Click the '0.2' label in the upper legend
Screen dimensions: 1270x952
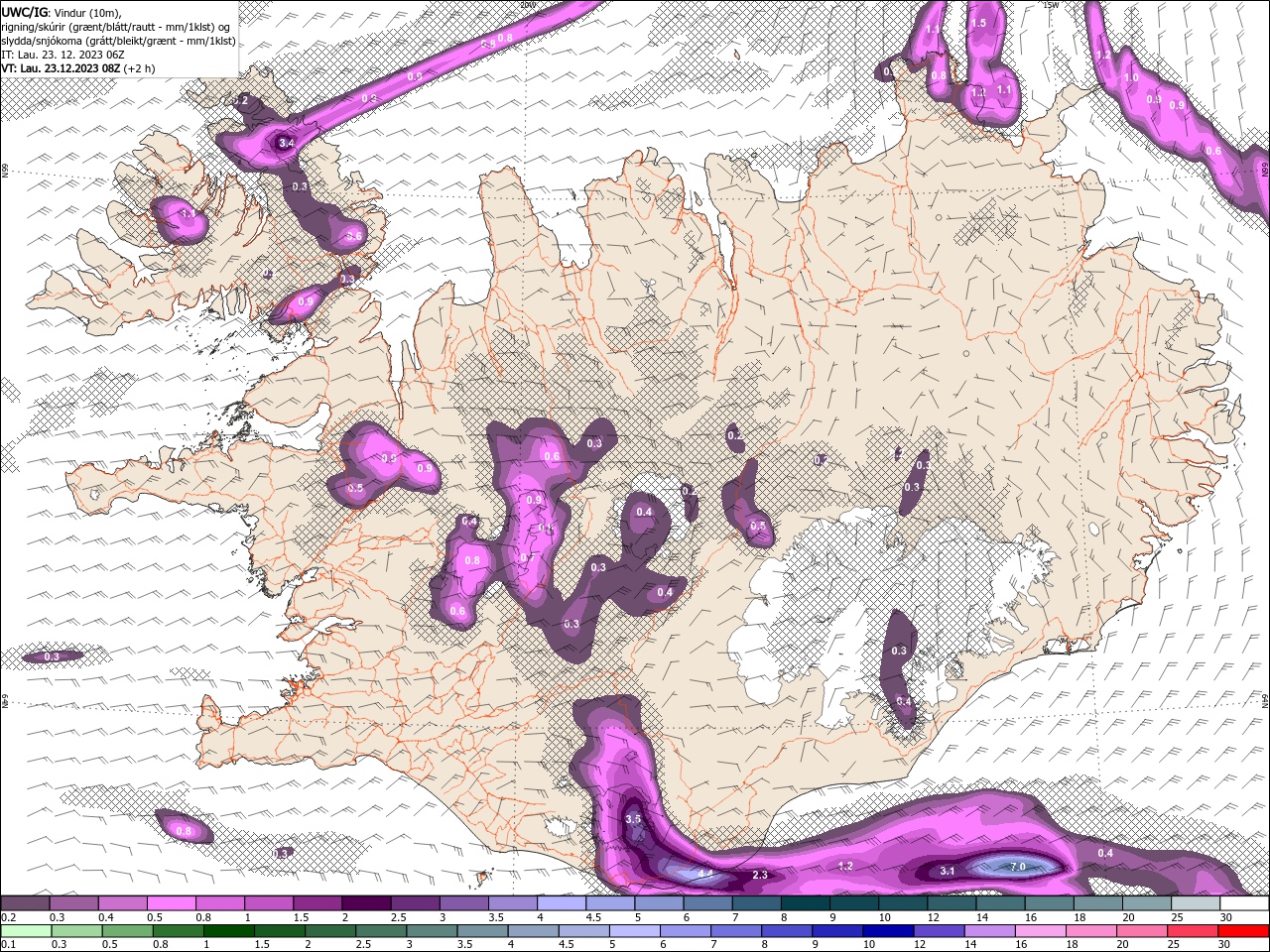click(8, 917)
